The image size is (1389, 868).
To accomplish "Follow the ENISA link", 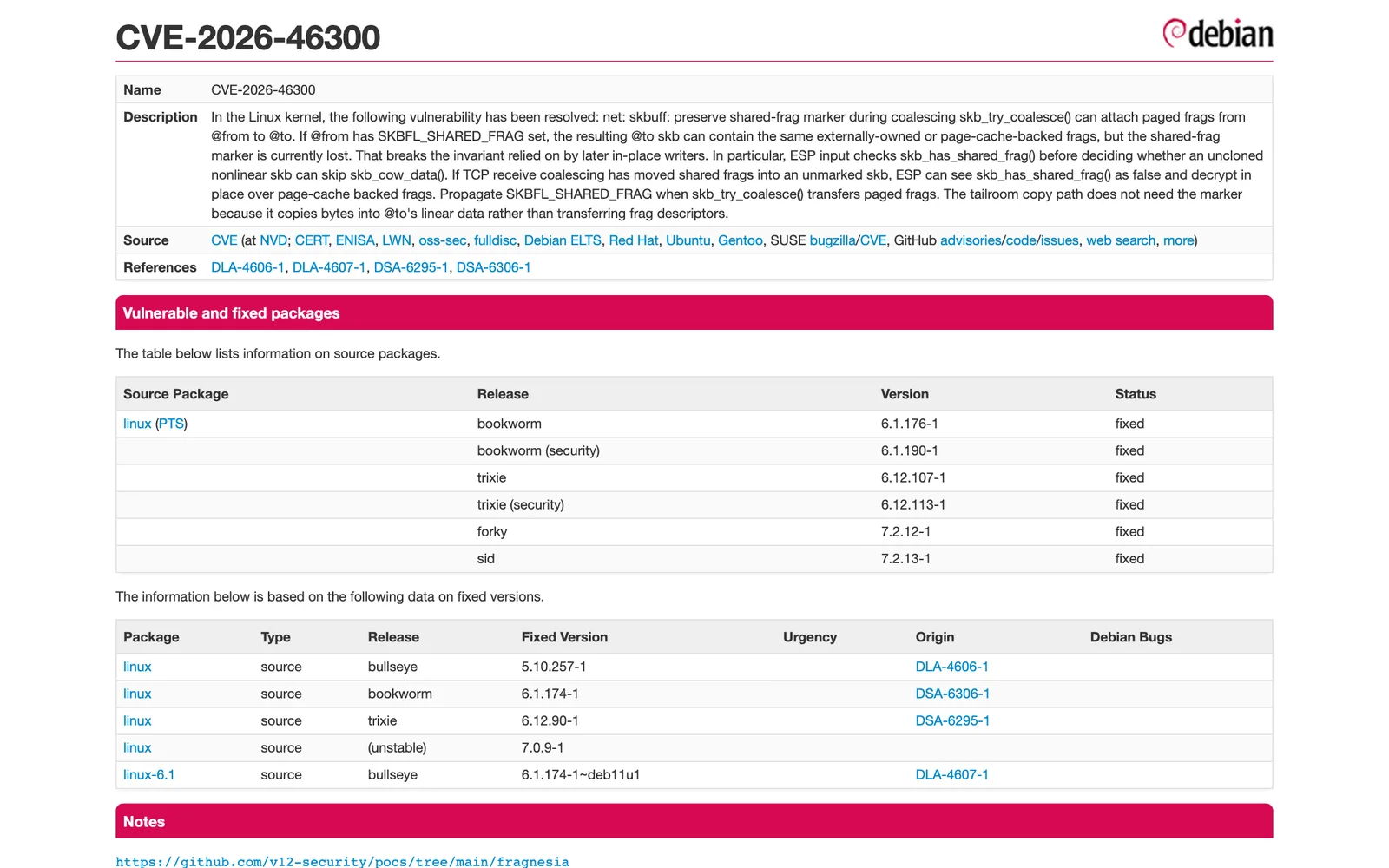I will 355,240.
